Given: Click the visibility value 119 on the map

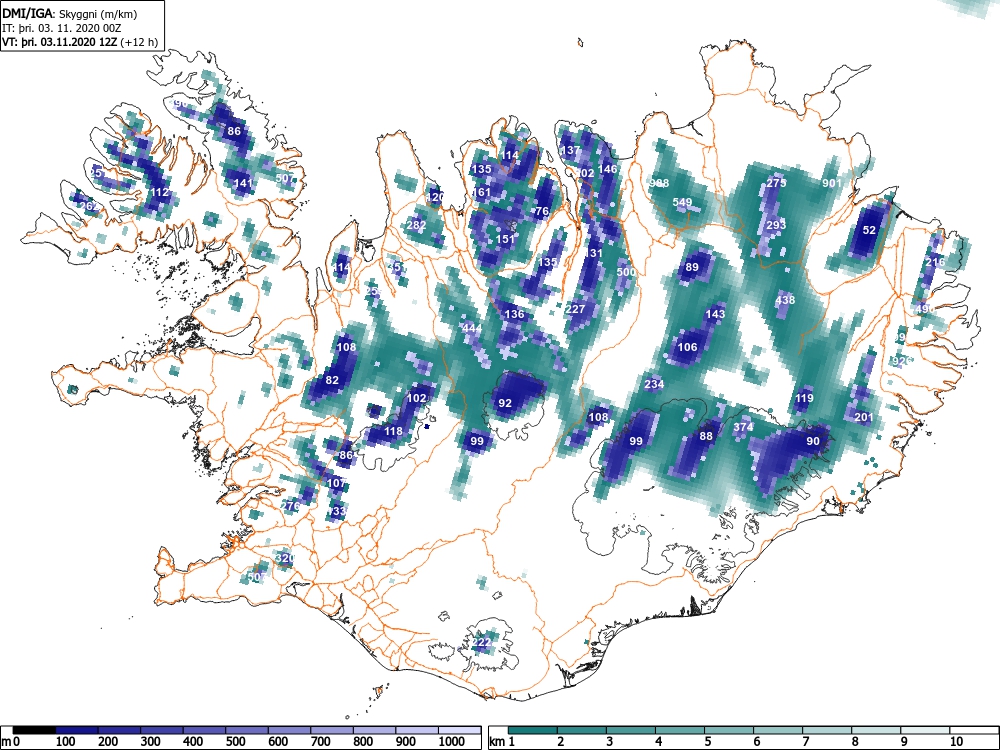Looking at the screenshot, I should click(804, 398).
